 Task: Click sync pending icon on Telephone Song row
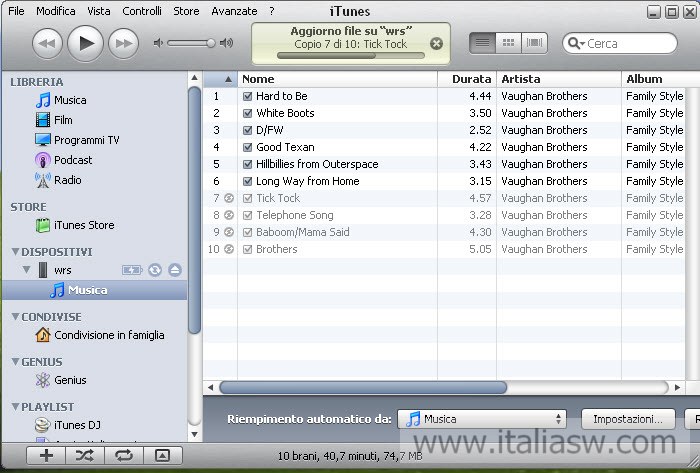point(229,215)
